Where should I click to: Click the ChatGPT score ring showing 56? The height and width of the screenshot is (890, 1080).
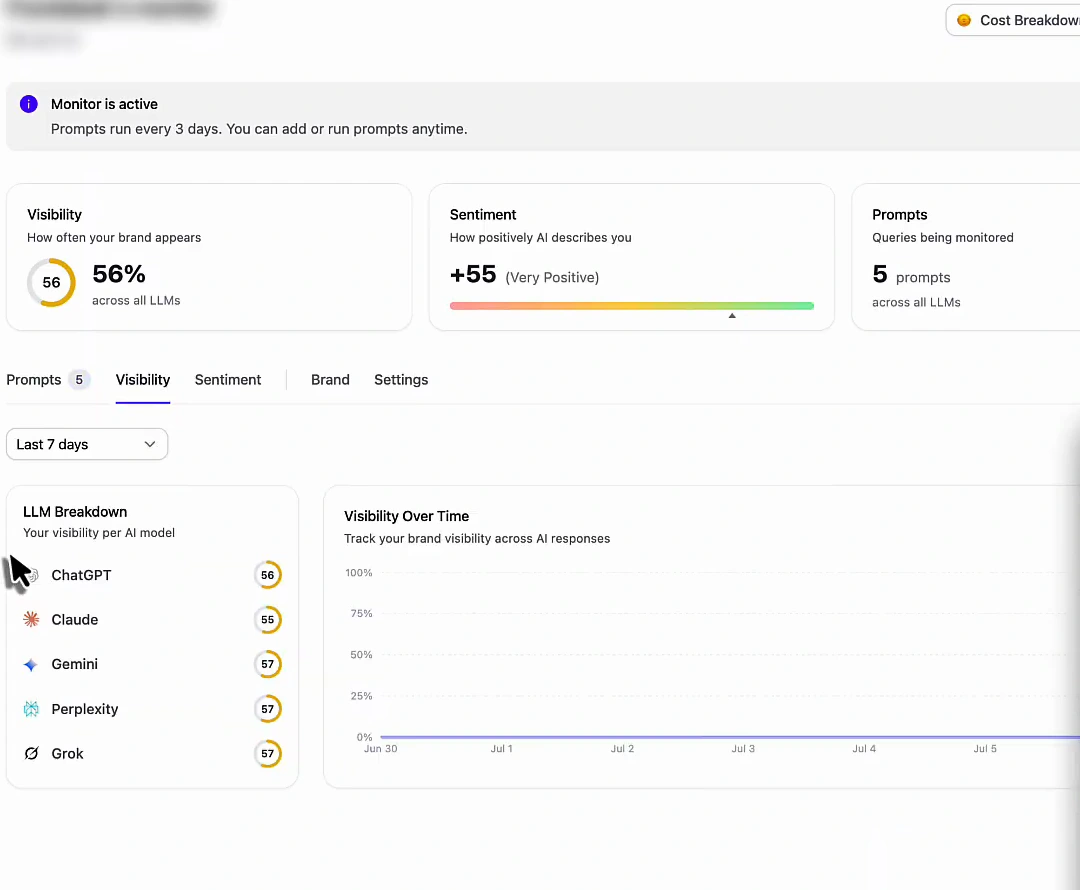[267, 575]
